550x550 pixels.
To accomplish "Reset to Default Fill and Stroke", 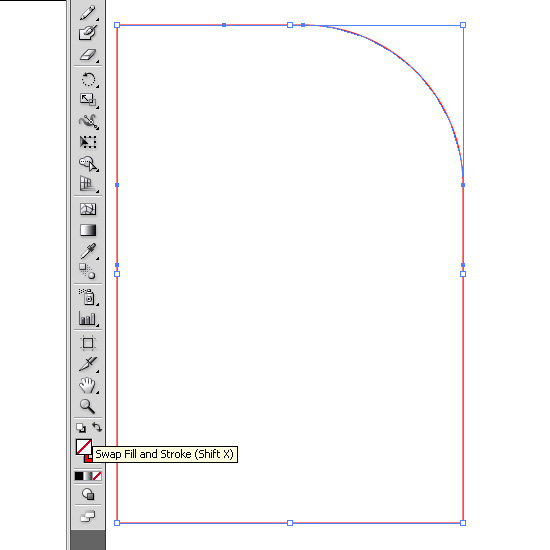I will point(81,428).
